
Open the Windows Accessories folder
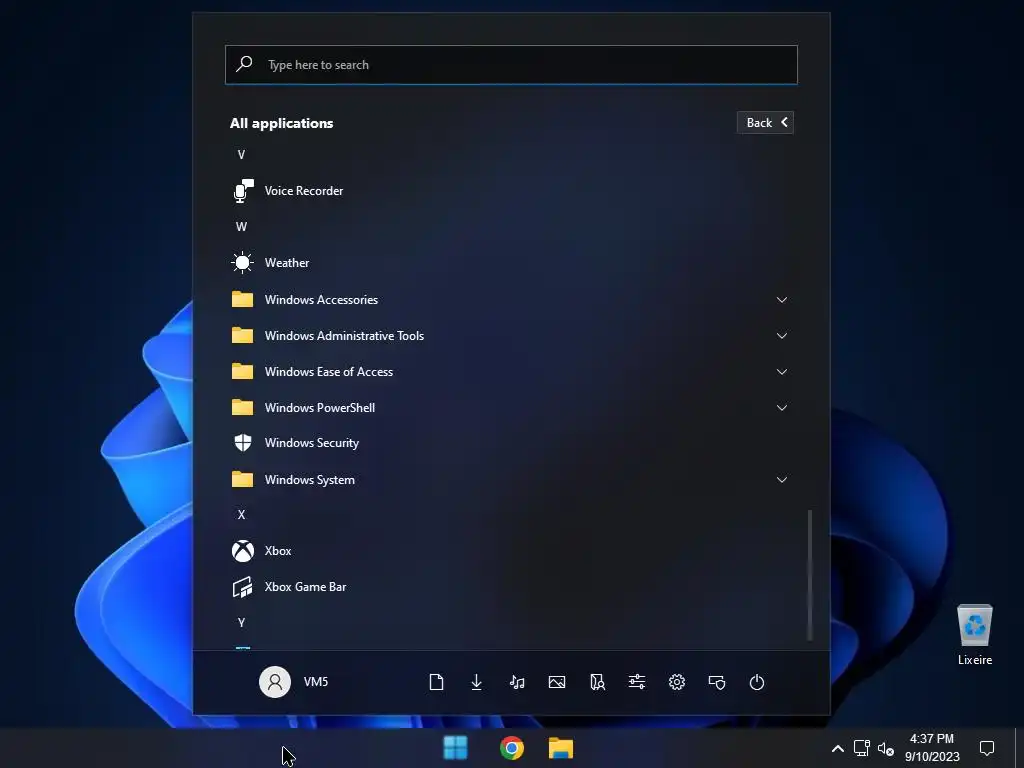(x=513, y=300)
